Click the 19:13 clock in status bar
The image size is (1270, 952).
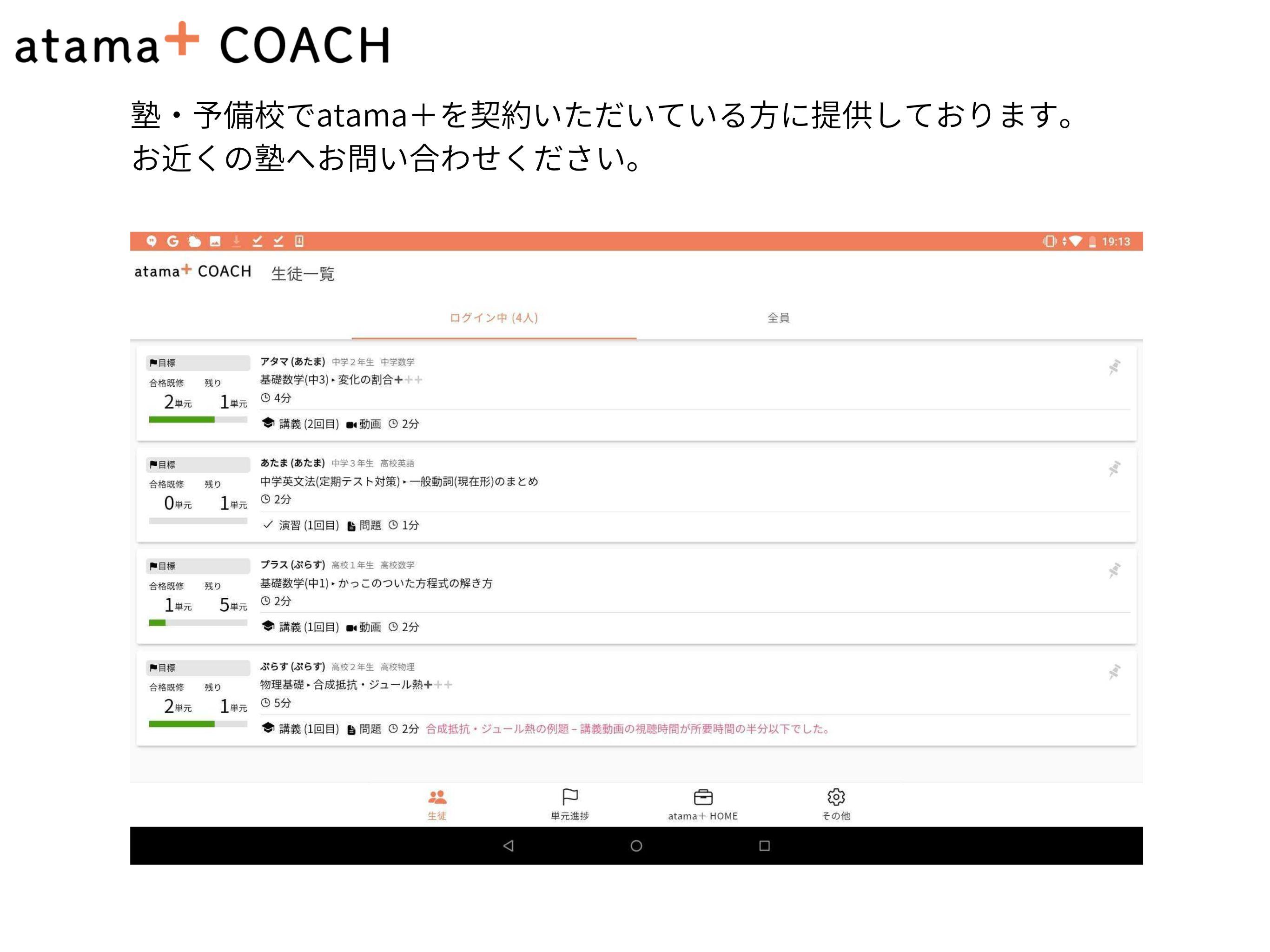(1116, 242)
